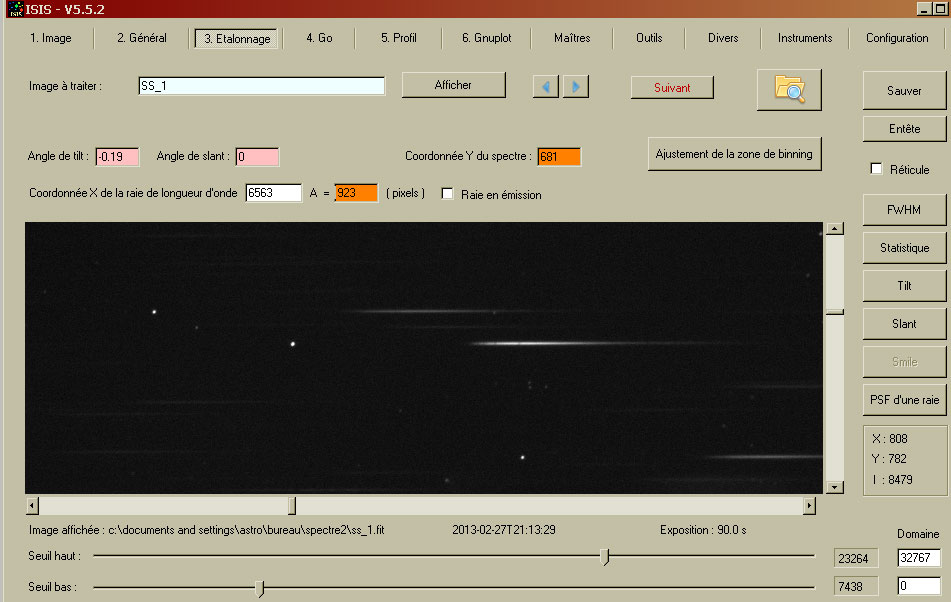
Task: Click the timestamp 2013-02-27T21:13:29
Action: 503,530
